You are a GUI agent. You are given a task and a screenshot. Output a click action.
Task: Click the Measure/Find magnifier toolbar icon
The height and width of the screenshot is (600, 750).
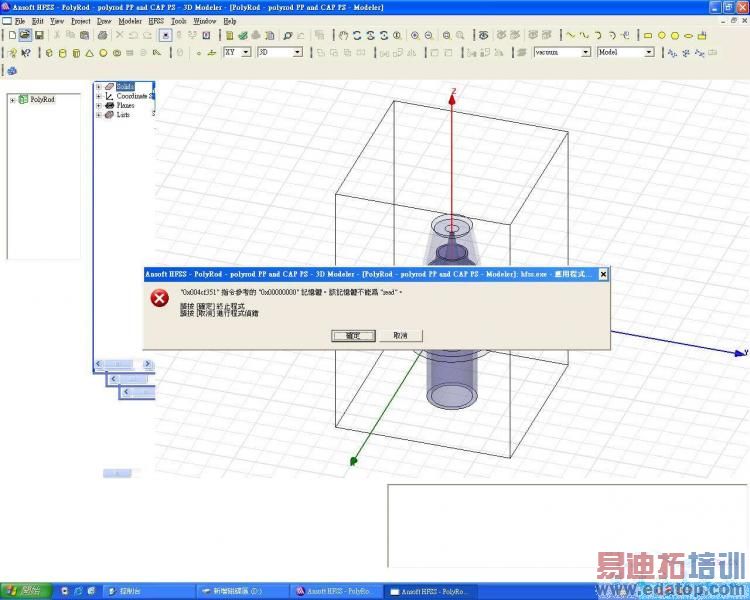coord(287,35)
